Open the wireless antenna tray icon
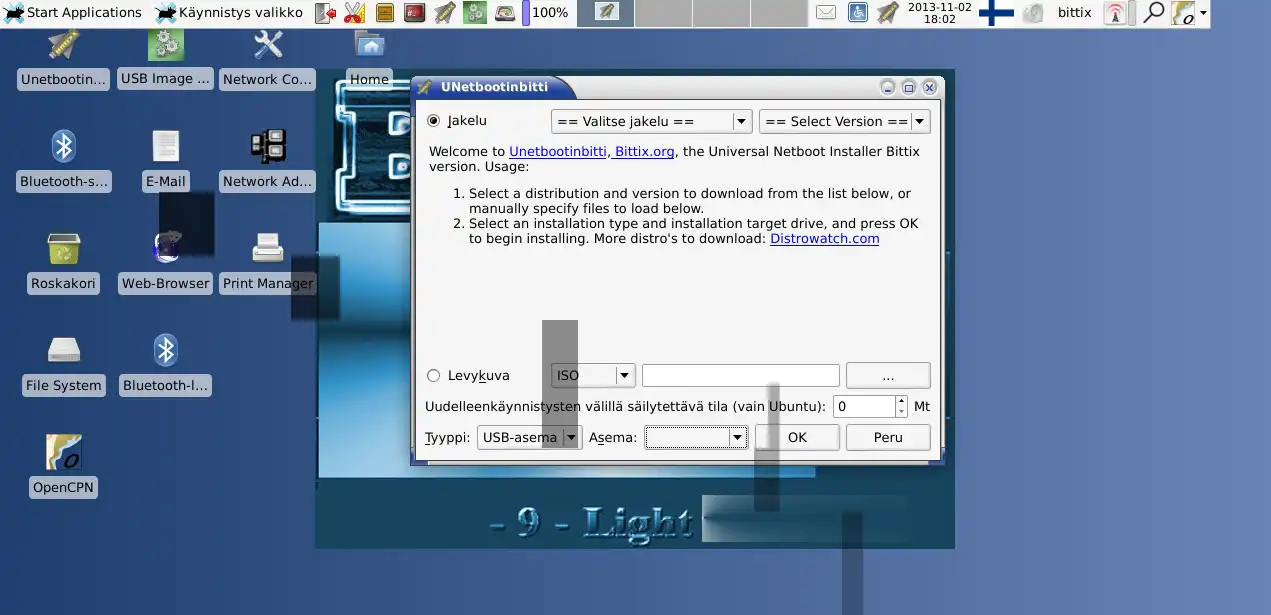 (x=1115, y=13)
